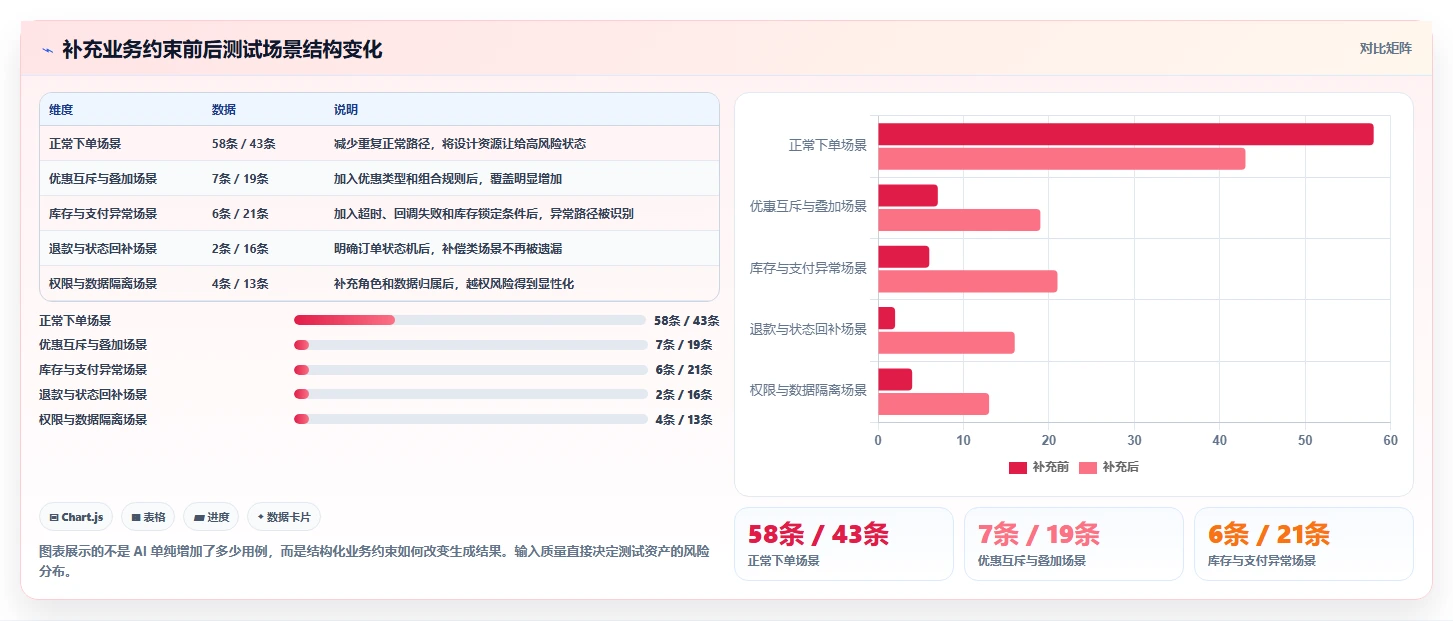Click description 减少重复正常路径 in table

(460, 144)
